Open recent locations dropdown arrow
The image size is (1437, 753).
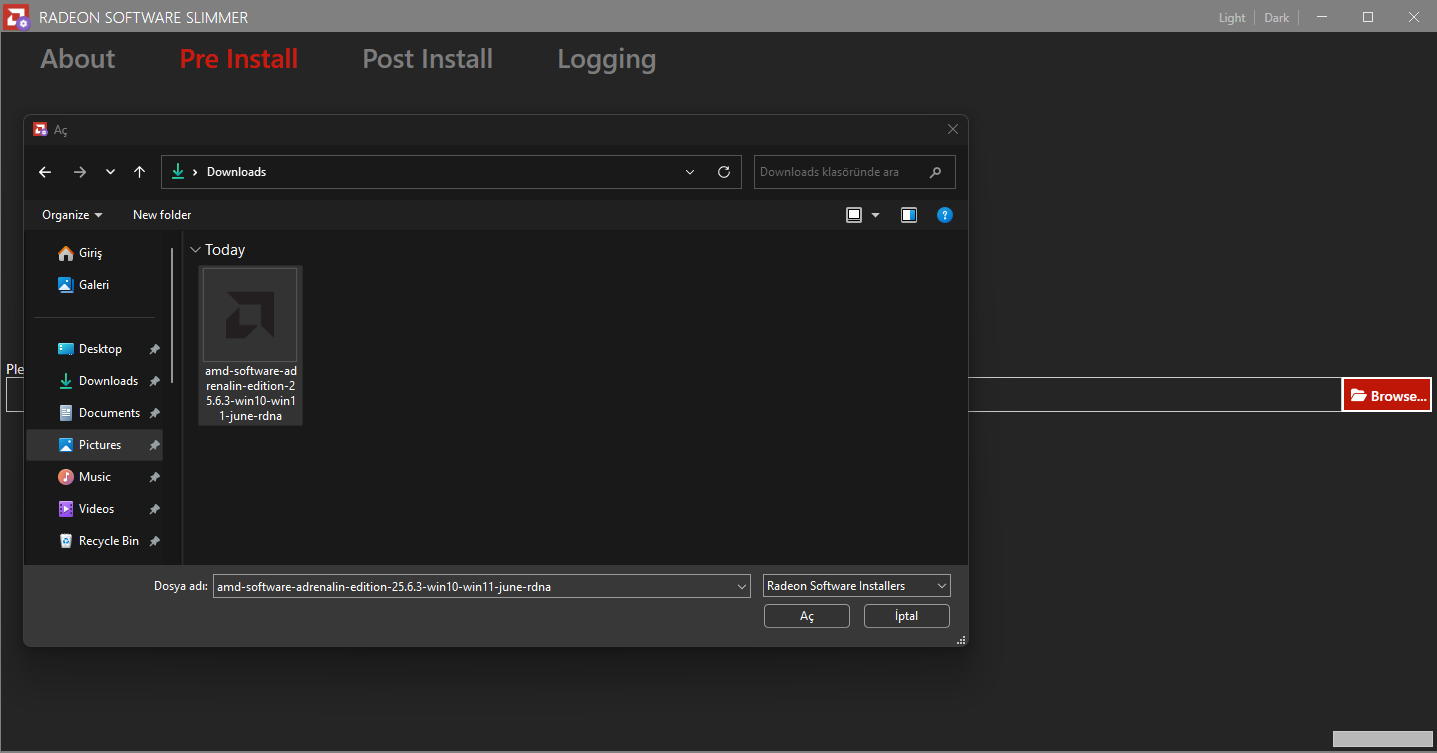point(110,172)
